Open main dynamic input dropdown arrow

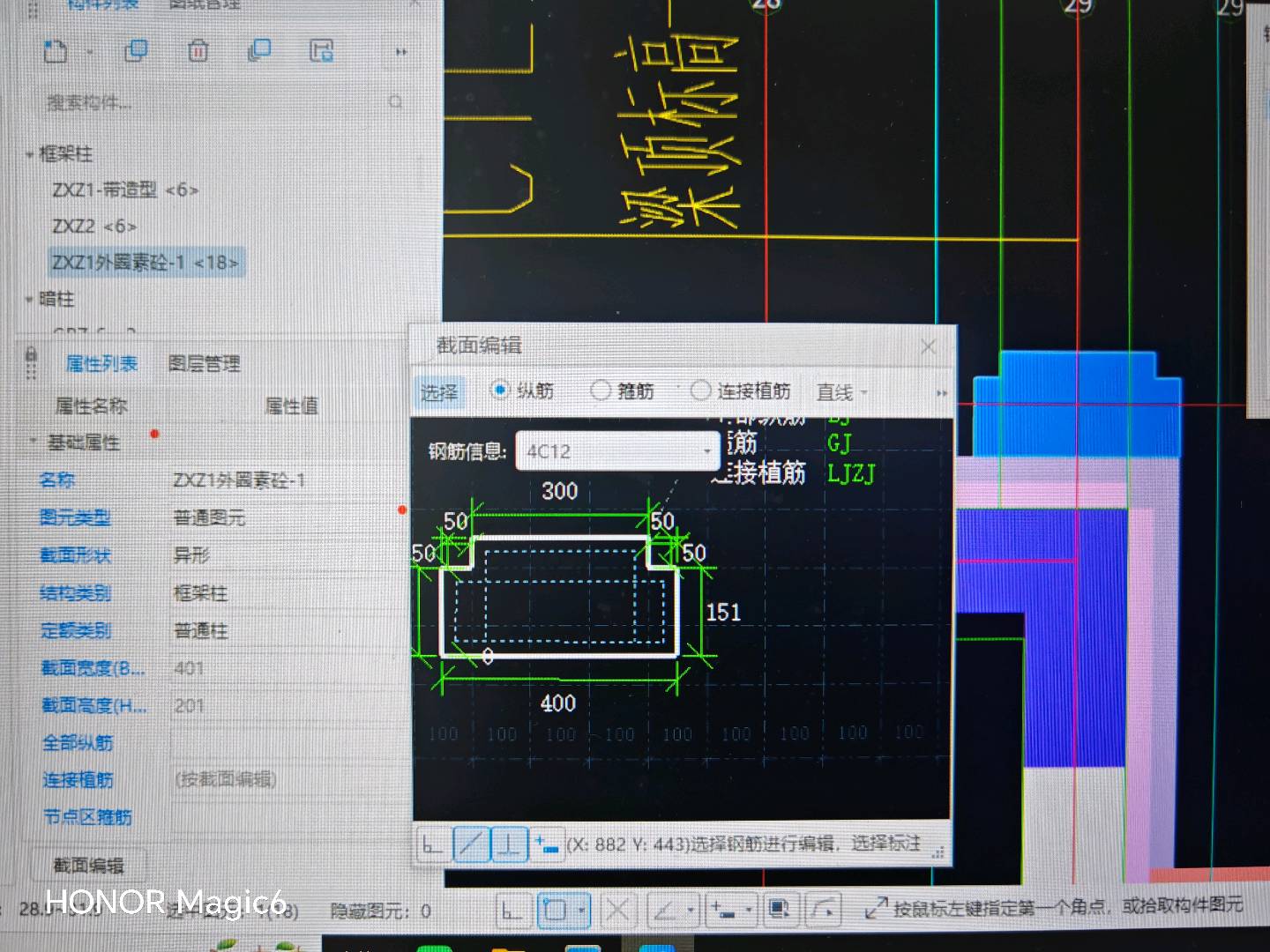coord(749,909)
